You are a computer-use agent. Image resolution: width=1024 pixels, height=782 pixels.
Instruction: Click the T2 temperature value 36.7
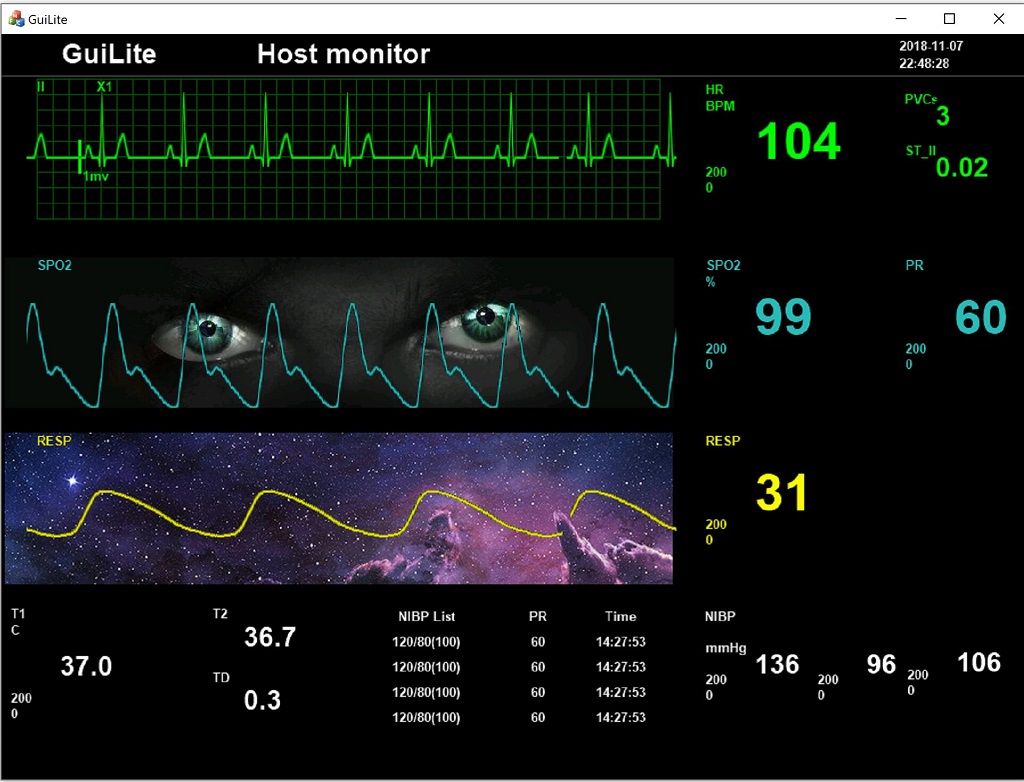click(270, 637)
